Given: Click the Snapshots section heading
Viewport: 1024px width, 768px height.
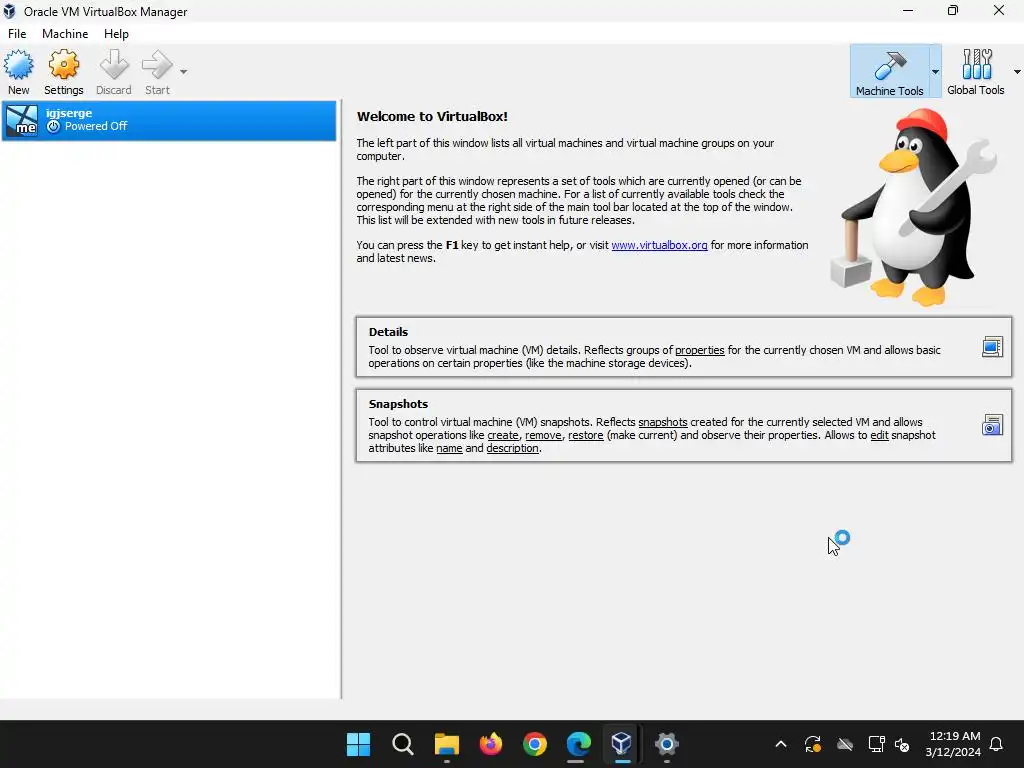Looking at the screenshot, I should (x=398, y=404).
